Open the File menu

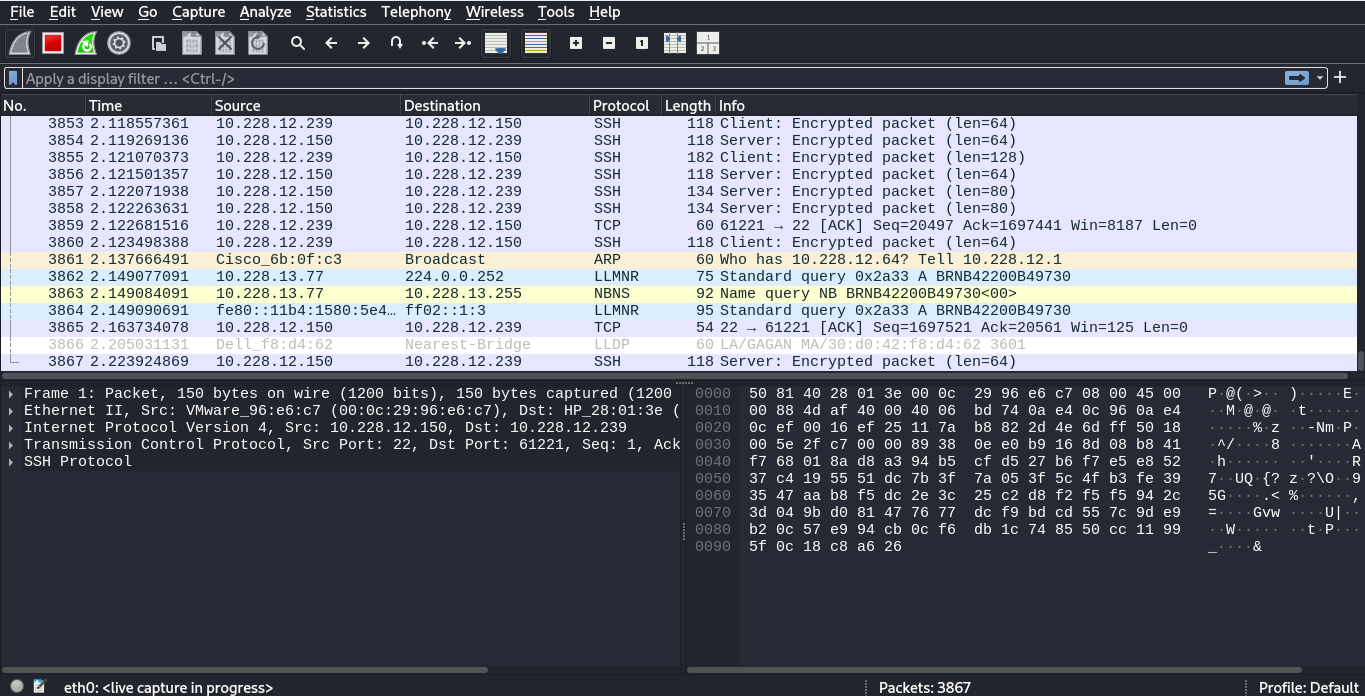[22, 12]
